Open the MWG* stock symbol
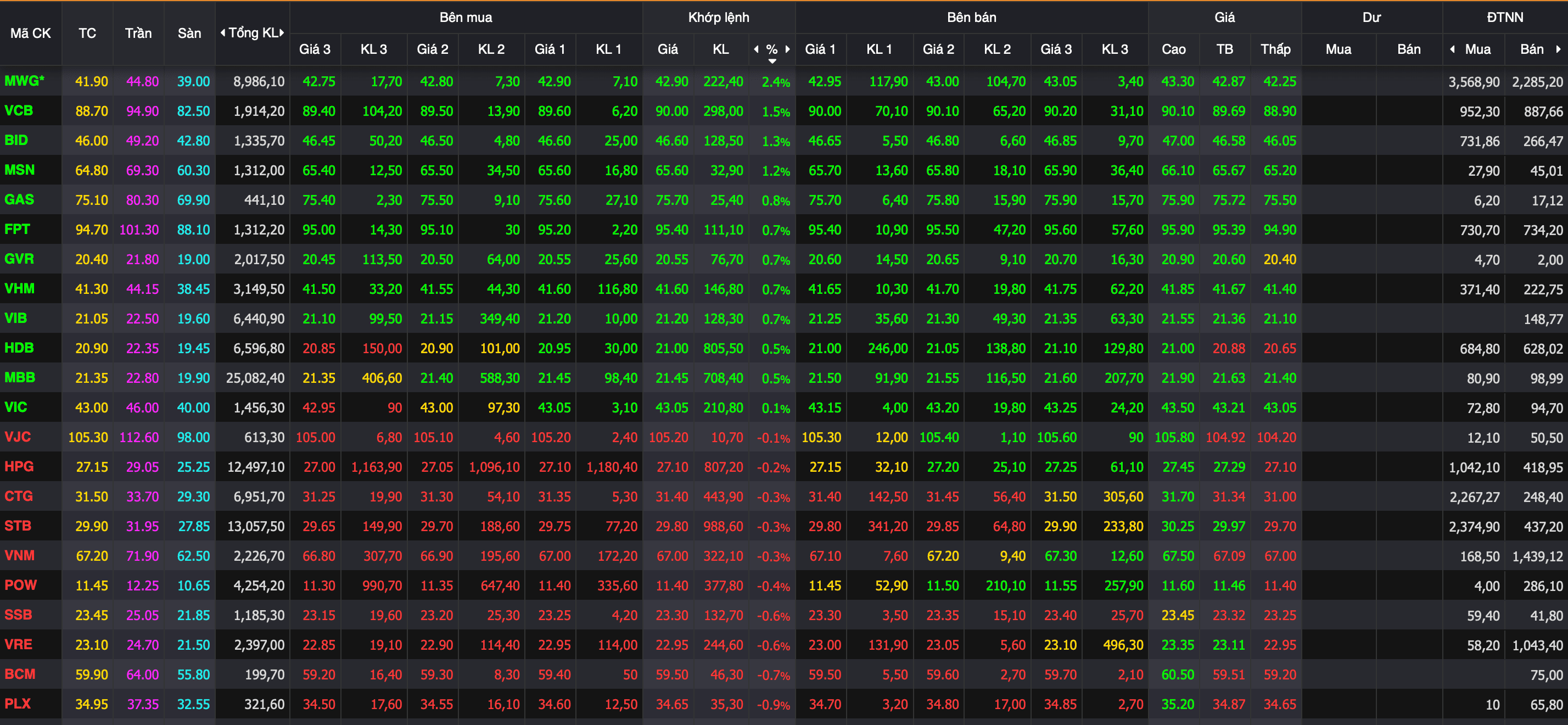Screen dimensions: 1568x725 (x=24, y=81)
